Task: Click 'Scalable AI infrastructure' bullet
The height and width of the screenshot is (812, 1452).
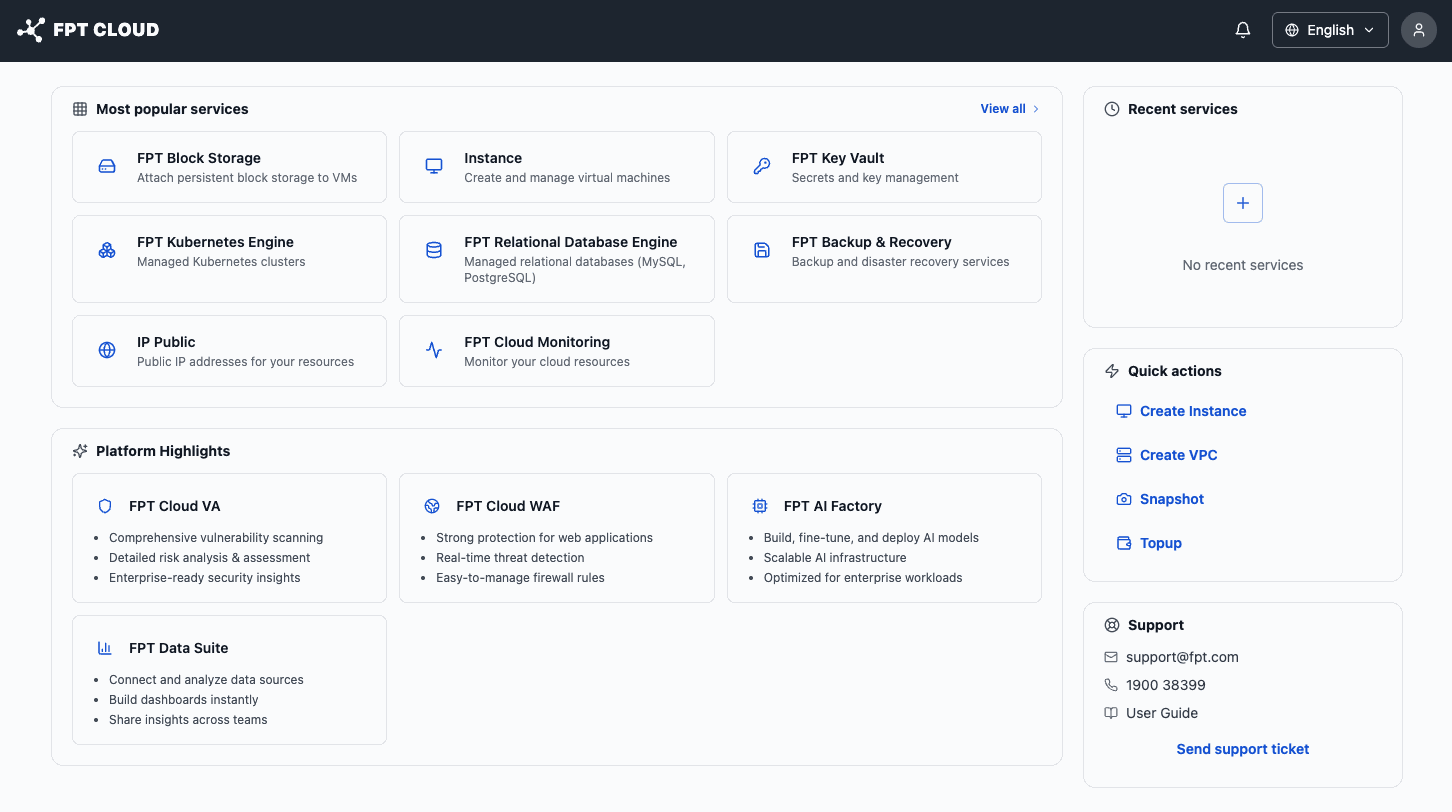Action: (835, 558)
